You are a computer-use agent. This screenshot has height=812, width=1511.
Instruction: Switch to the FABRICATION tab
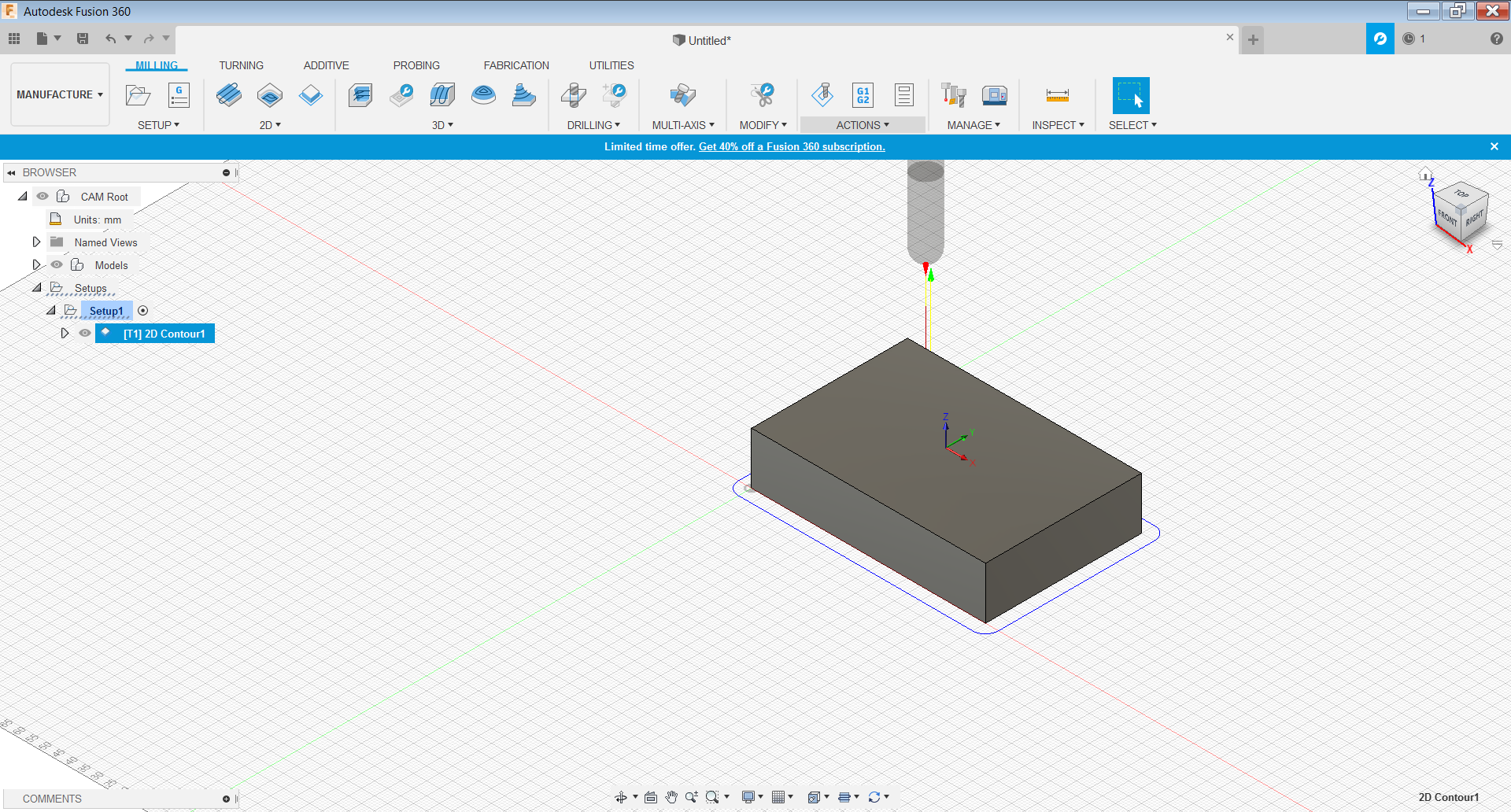pos(516,65)
